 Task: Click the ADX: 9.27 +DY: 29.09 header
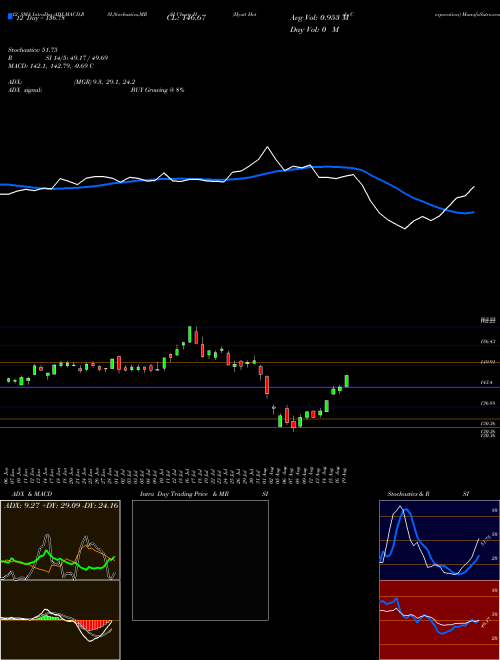[61, 505]
